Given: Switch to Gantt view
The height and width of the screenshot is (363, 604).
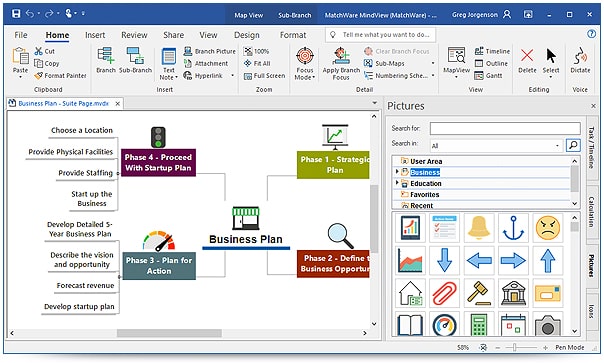Looking at the screenshot, I should coord(488,76).
